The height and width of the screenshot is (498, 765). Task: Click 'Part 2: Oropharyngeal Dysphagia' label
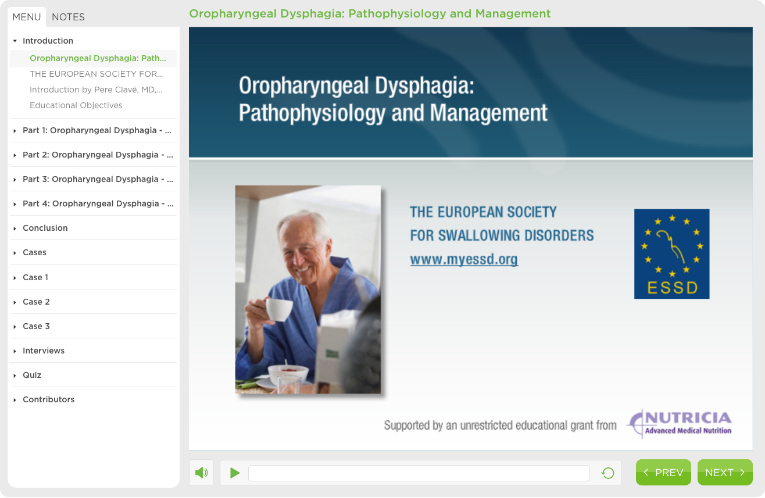click(98, 155)
